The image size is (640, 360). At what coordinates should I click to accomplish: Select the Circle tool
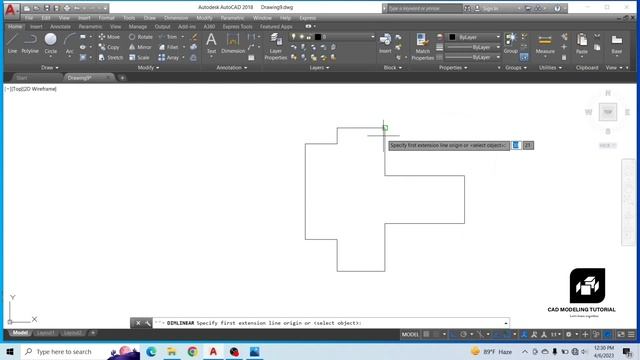click(51, 44)
